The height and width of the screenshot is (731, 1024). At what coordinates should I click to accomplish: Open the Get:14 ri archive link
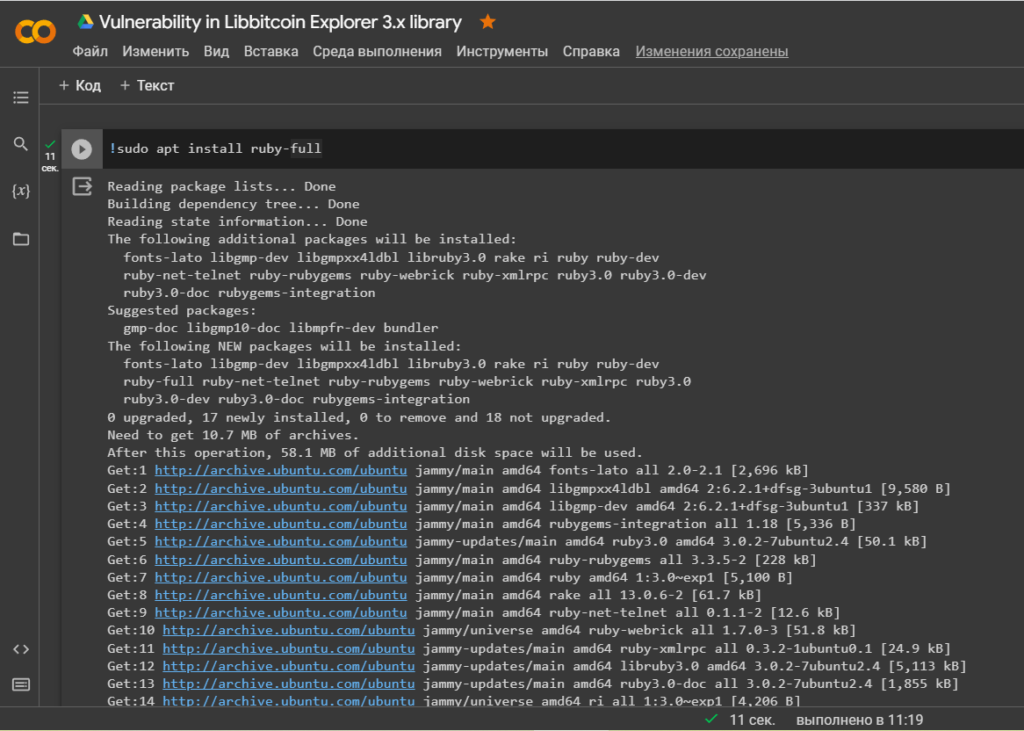[289, 701]
